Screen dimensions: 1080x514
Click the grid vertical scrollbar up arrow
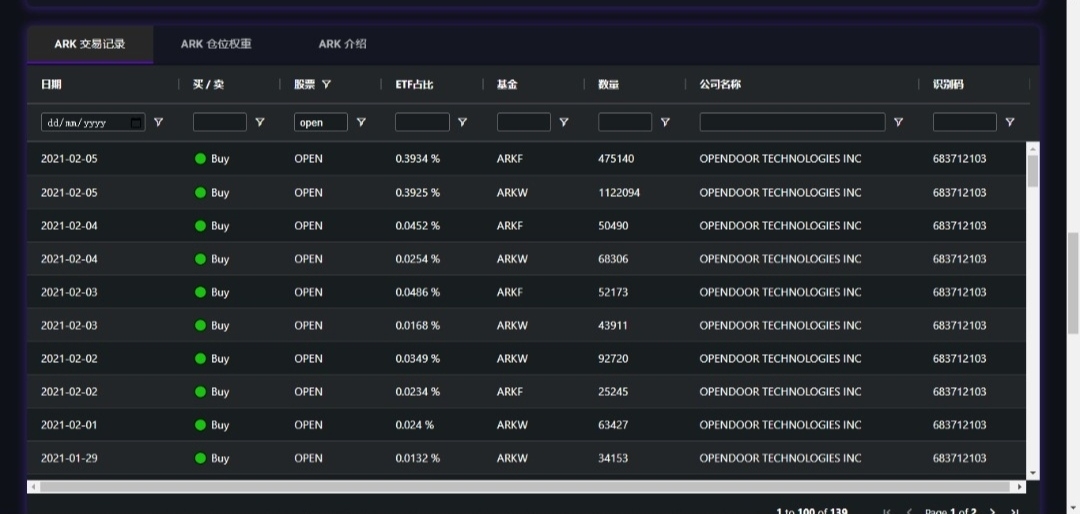click(x=1032, y=147)
